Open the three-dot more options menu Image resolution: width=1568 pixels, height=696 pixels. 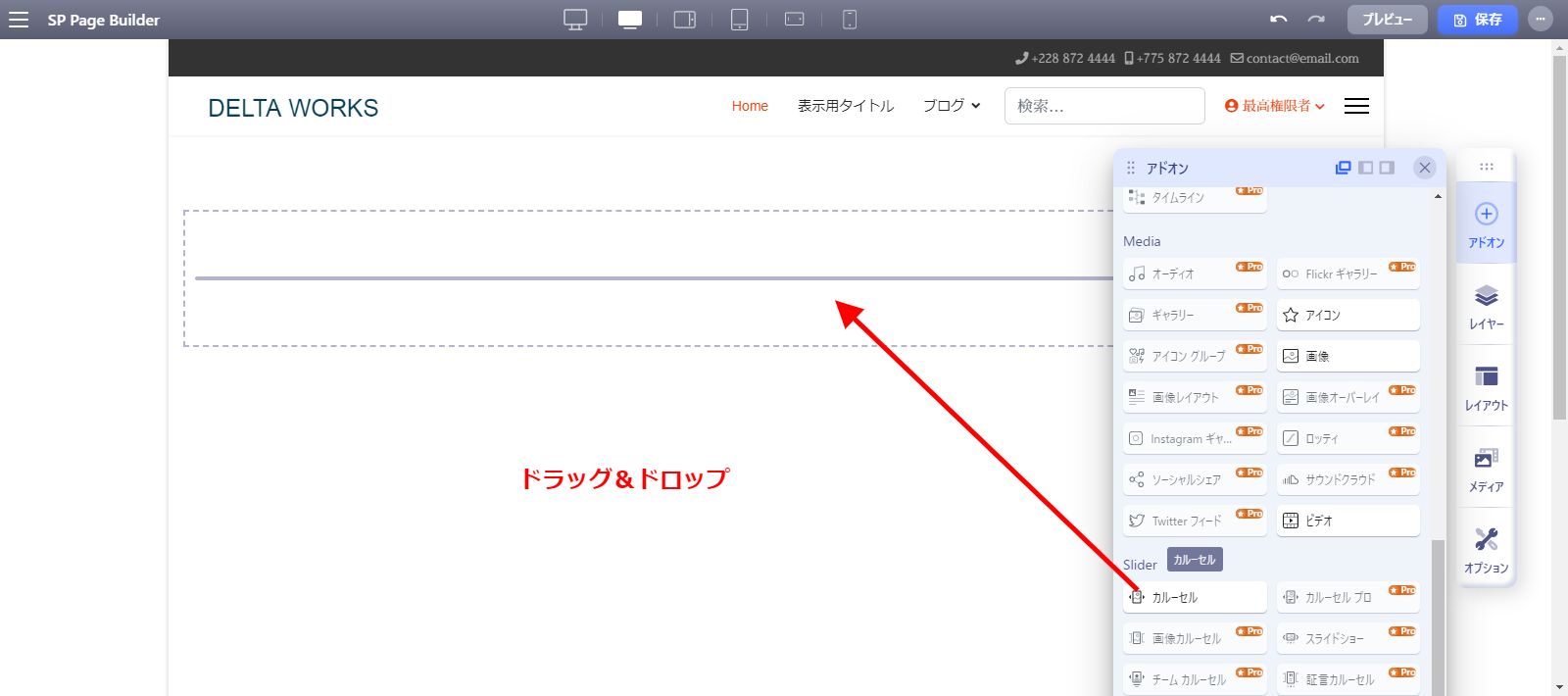click(x=1541, y=20)
